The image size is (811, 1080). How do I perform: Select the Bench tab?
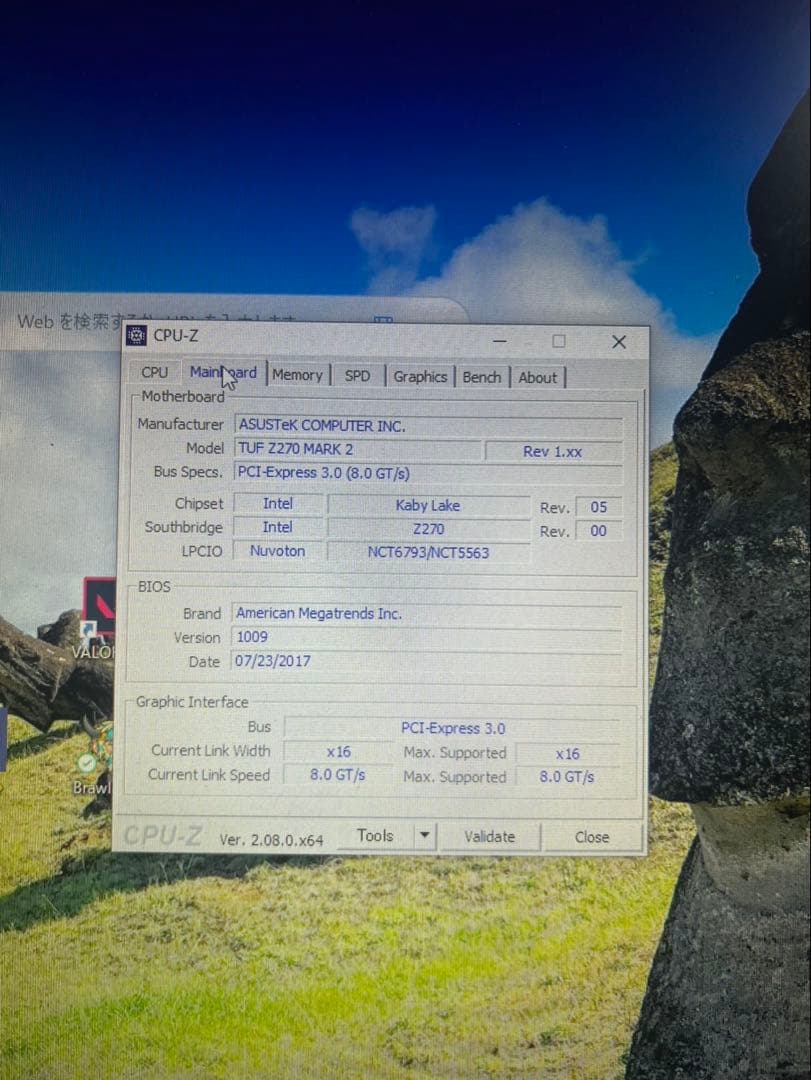click(482, 377)
